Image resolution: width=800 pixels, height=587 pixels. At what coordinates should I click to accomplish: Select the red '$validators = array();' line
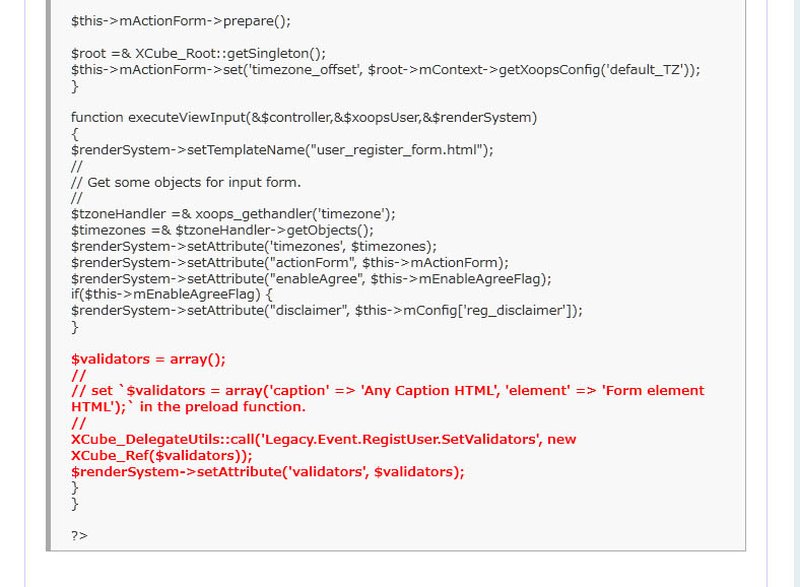[x=148, y=360]
